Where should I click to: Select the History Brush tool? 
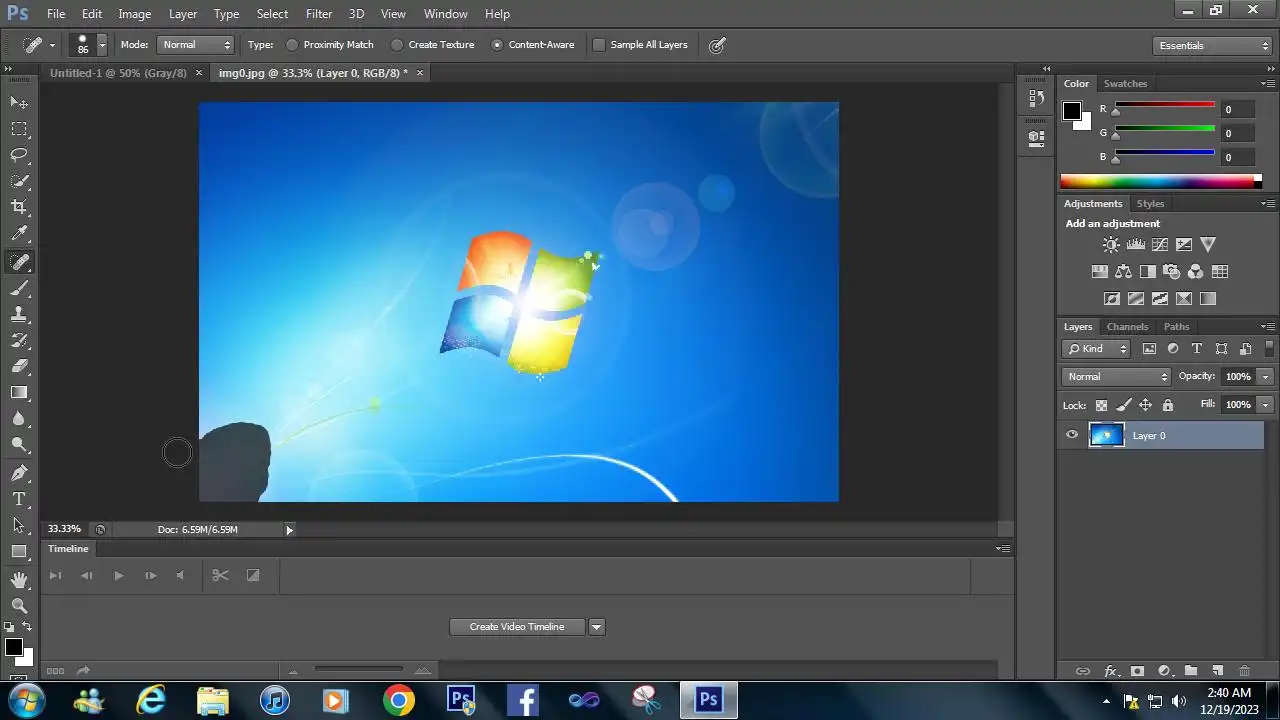pos(19,340)
